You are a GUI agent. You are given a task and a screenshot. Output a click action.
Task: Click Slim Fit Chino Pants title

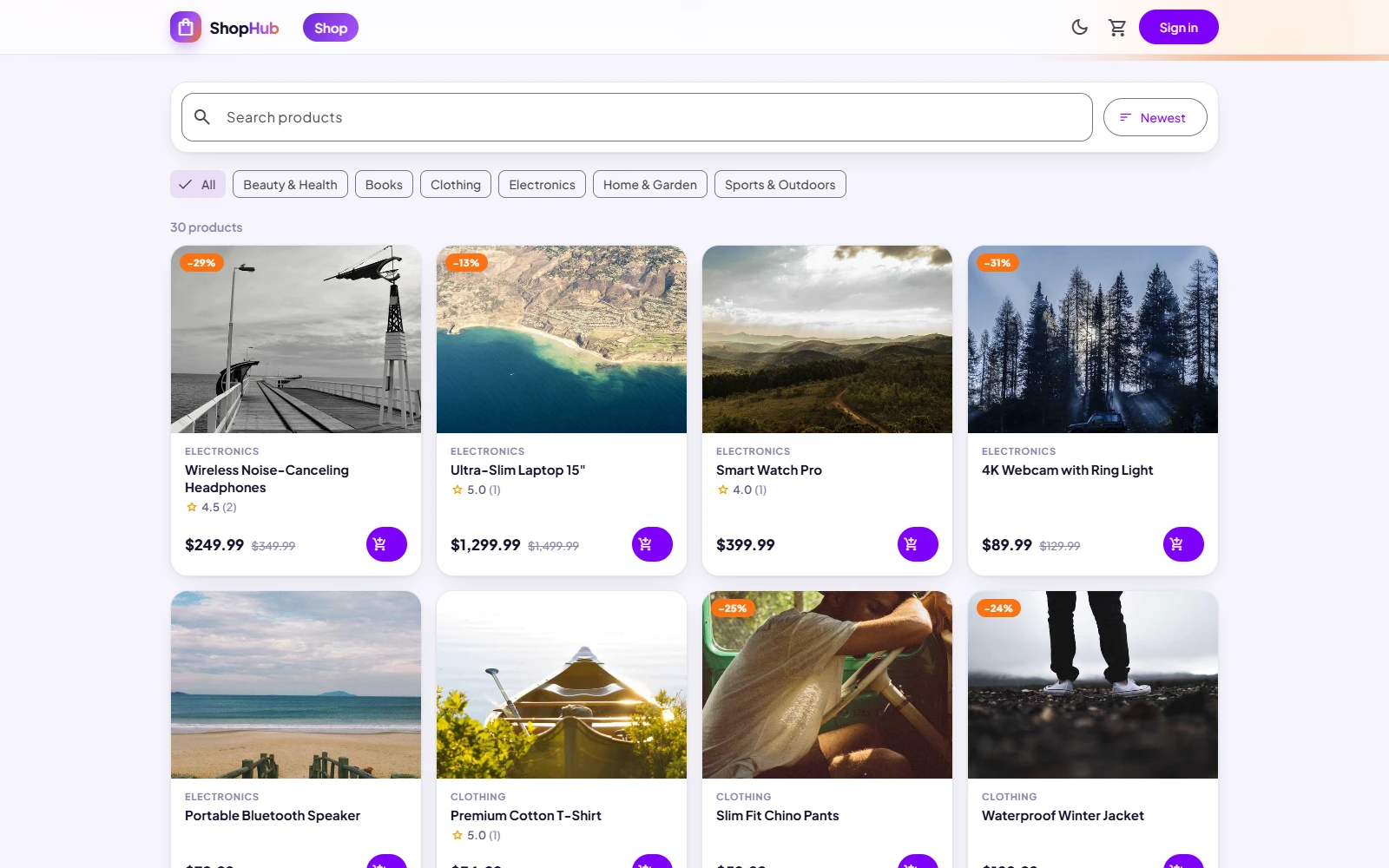click(x=777, y=816)
